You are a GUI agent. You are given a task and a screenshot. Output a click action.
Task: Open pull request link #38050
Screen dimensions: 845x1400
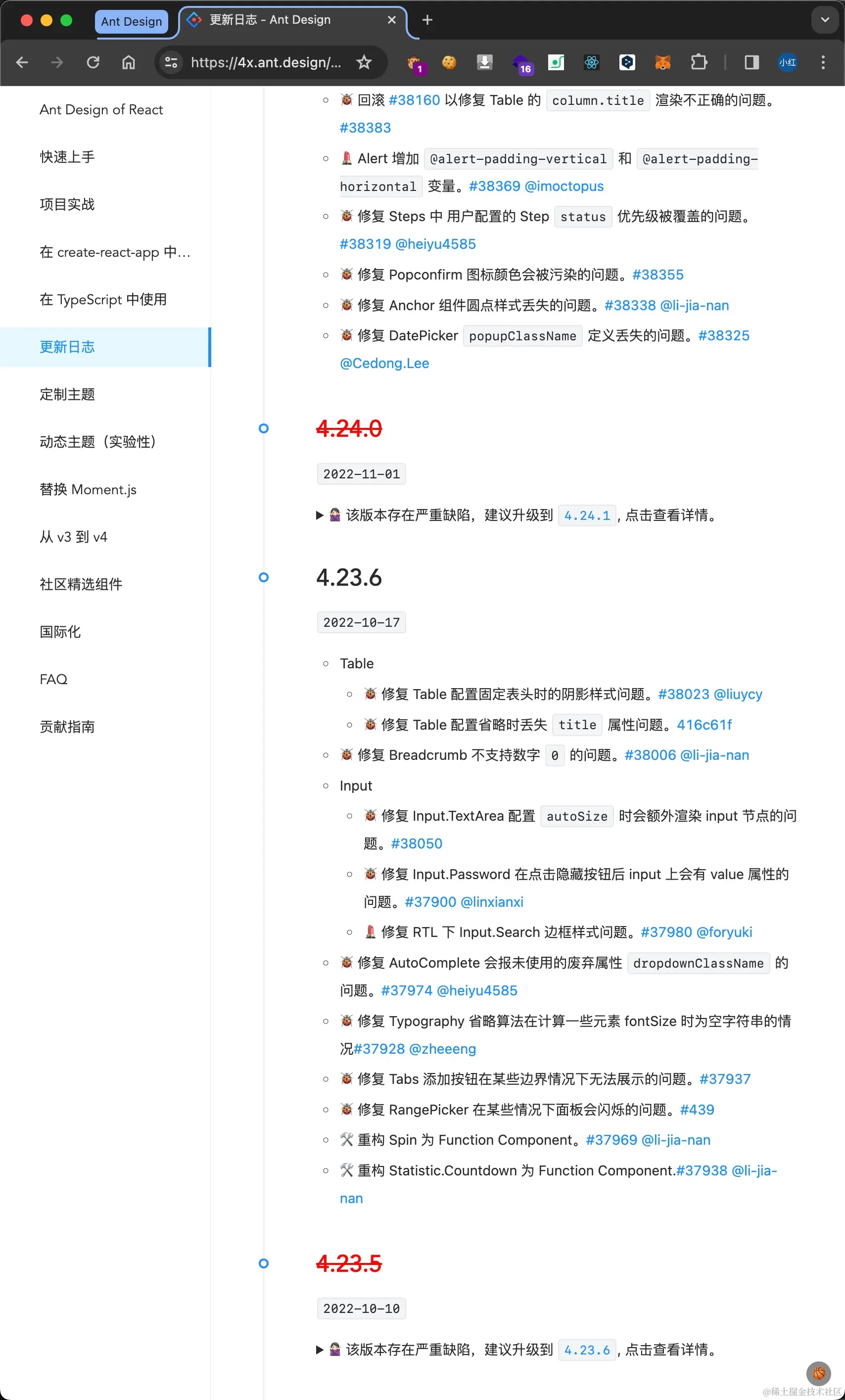pyautogui.click(x=417, y=844)
